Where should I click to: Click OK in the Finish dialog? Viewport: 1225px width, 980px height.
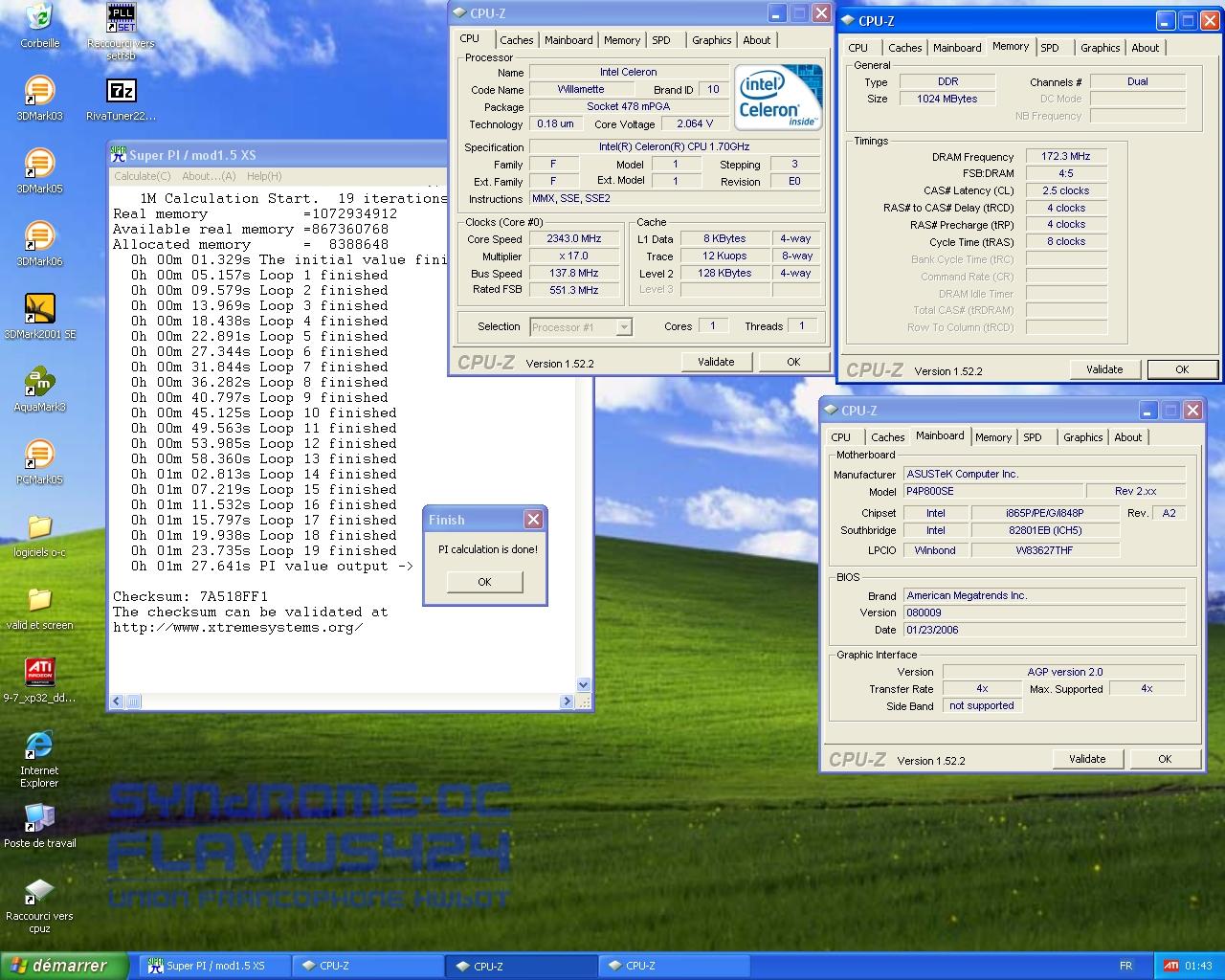tap(484, 582)
